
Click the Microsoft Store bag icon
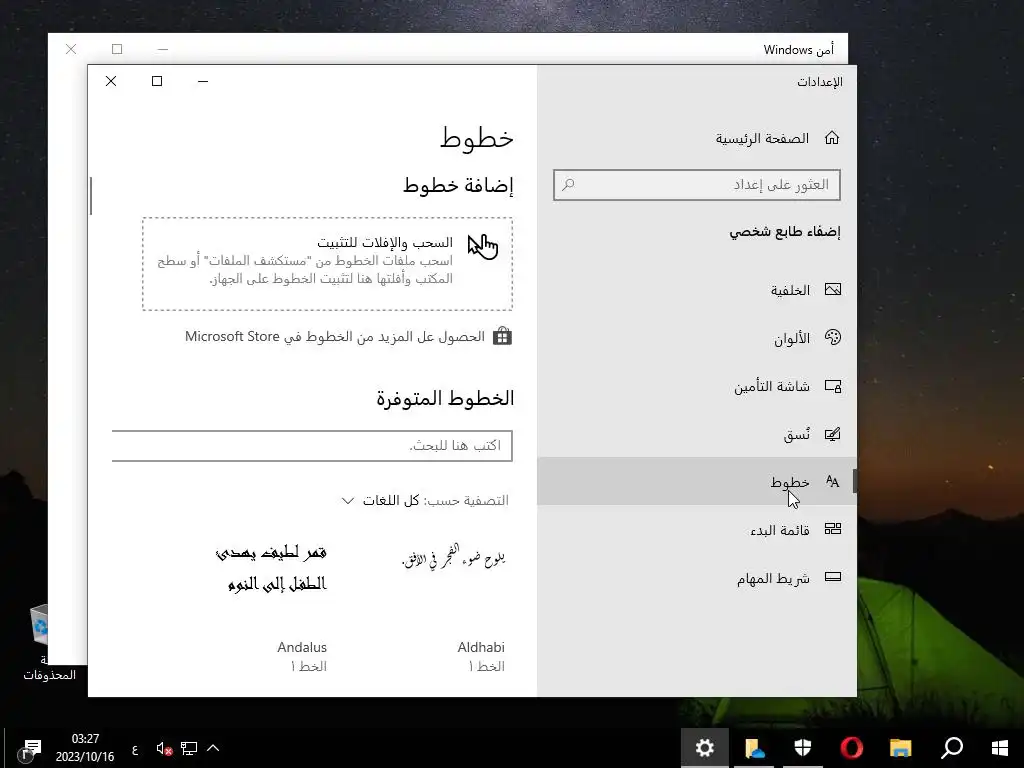click(502, 336)
